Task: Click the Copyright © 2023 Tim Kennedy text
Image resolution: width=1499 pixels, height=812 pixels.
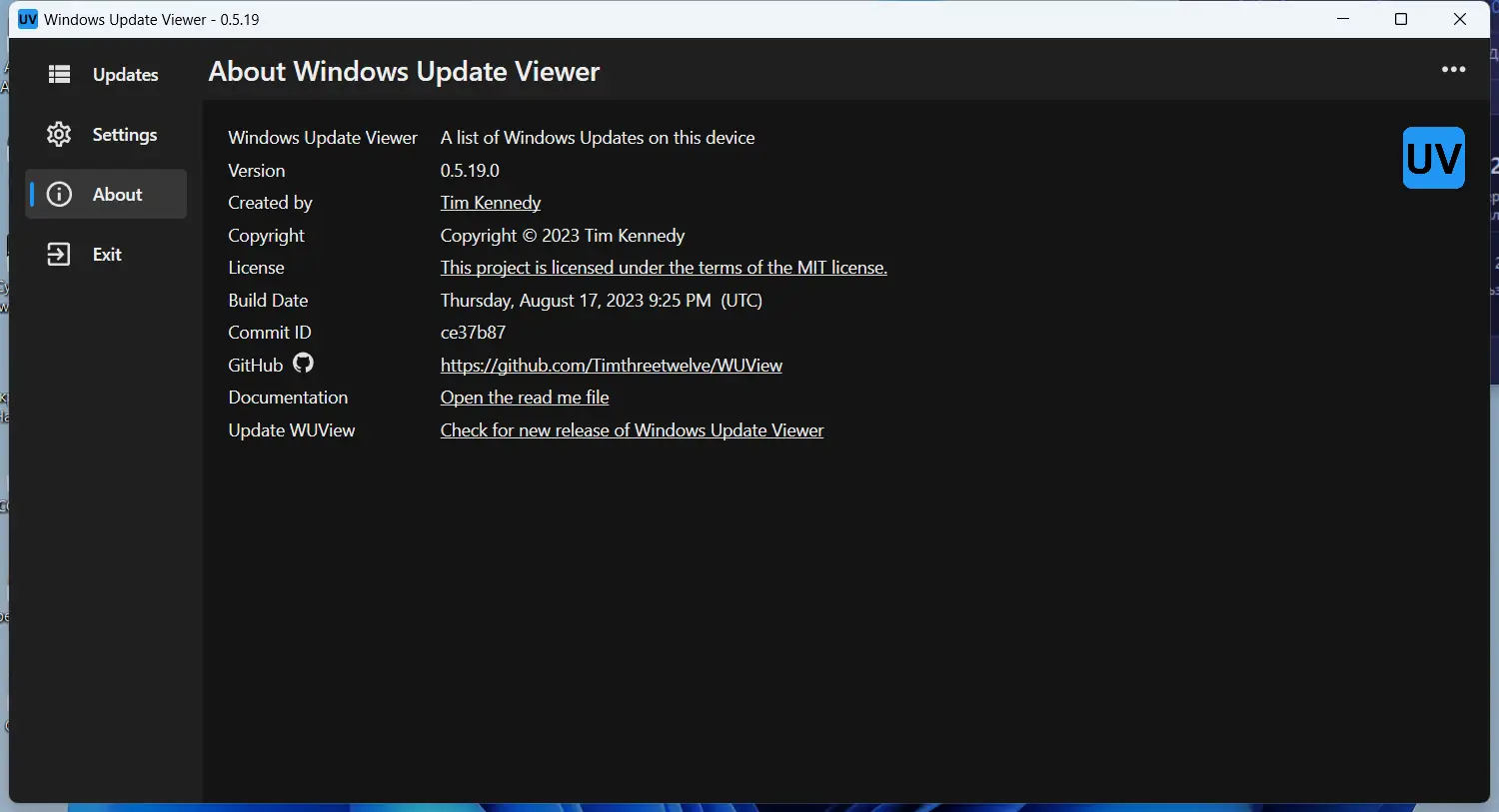Action: pyautogui.click(x=563, y=236)
